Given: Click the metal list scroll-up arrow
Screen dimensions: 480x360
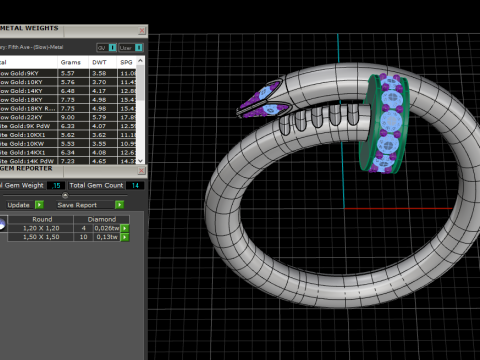Looking at the screenshot, I should 140,61.
